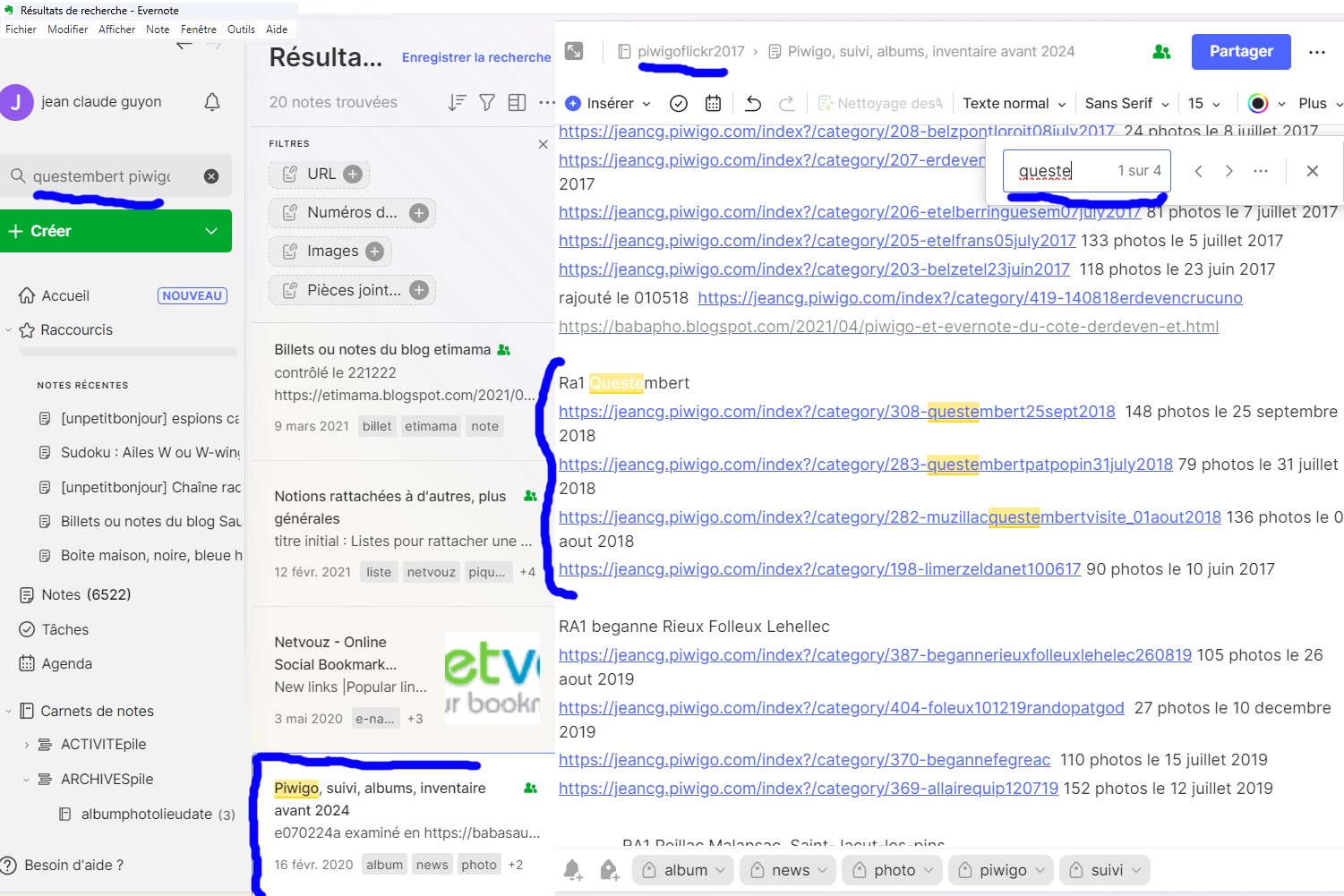This screenshot has width=1344, height=896.
Task: Insert a task with the checkmark icon
Action: point(679,104)
